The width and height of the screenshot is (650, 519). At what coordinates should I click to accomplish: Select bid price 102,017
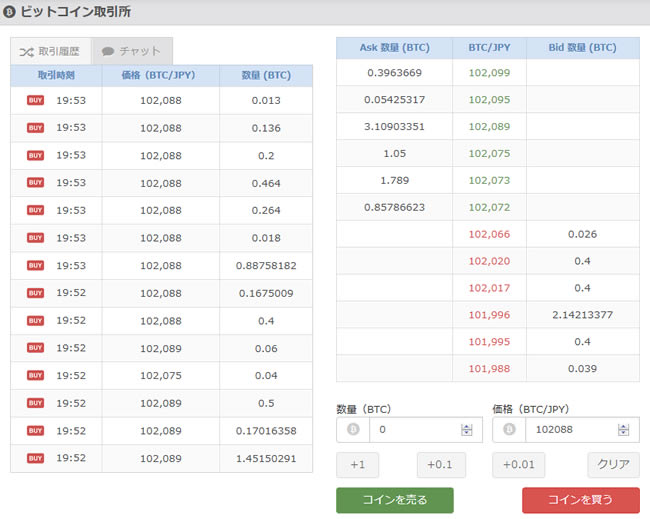[489, 288]
